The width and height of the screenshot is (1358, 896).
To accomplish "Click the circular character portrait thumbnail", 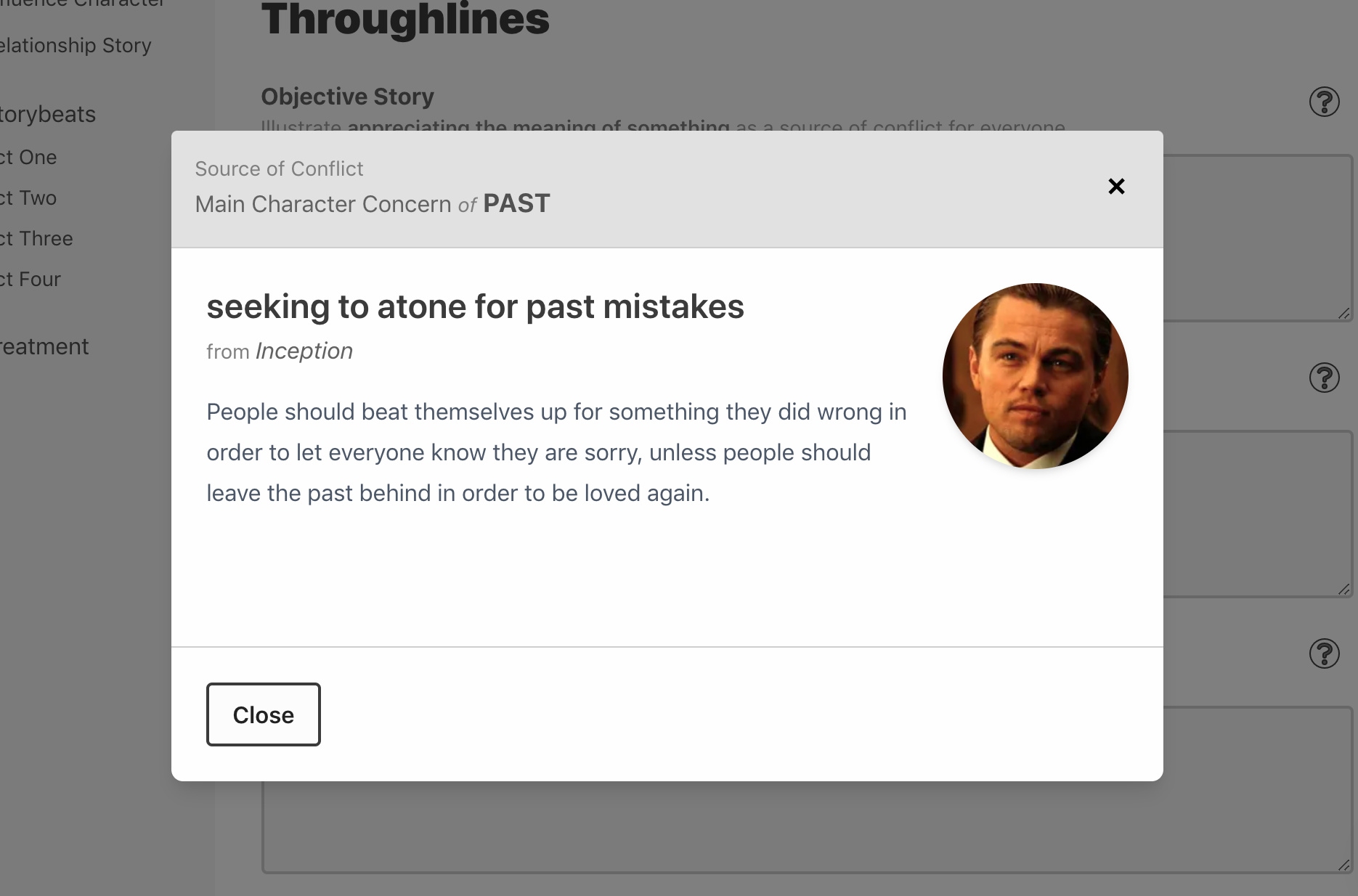I will pyautogui.click(x=1035, y=376).
